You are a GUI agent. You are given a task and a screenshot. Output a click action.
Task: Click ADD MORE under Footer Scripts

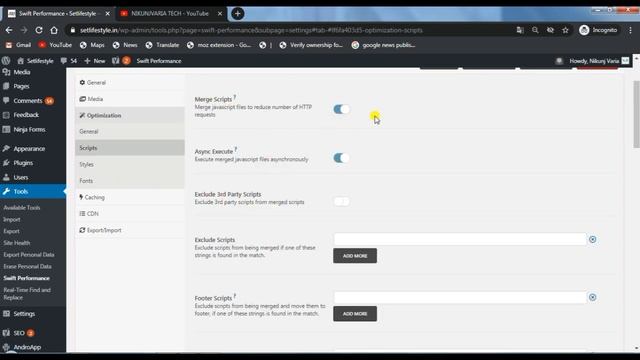(x=355, y=314)
